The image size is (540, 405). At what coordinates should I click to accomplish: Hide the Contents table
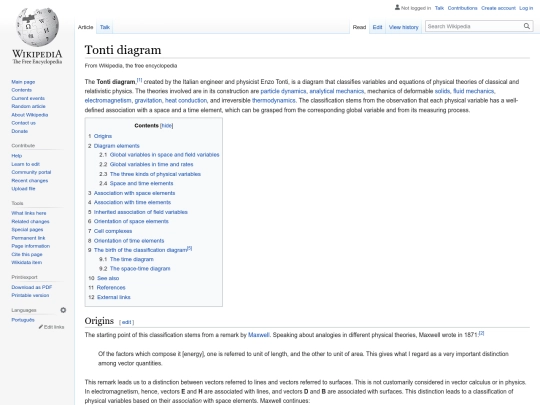tap(167, 126)
